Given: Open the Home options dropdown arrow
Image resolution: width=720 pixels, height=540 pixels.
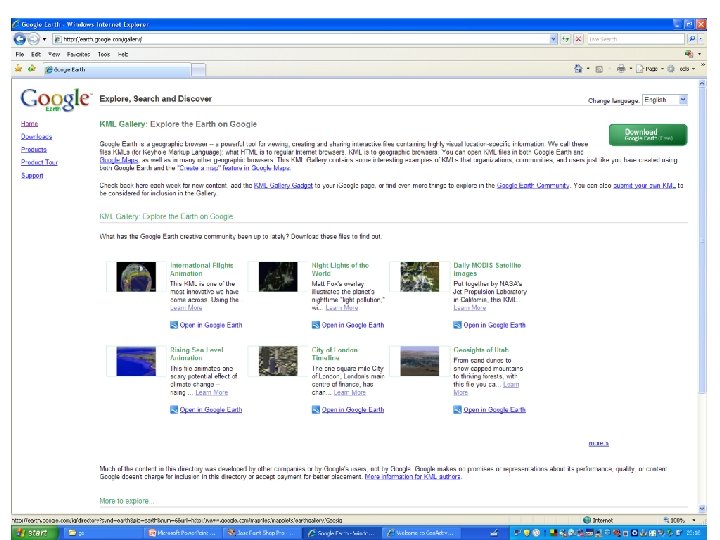Looking at the screenshot, I should [588, 69].
